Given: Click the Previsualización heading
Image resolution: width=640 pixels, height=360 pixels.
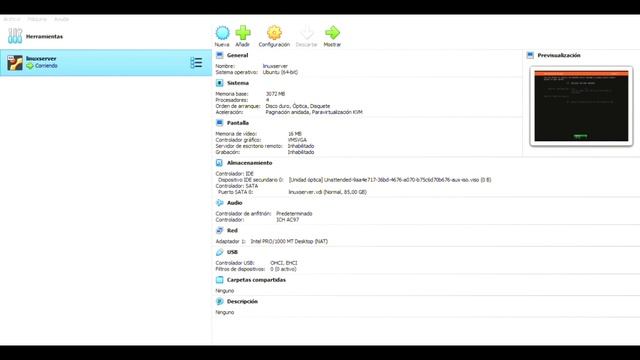Looking at the screenshot, I should (559, 55).
